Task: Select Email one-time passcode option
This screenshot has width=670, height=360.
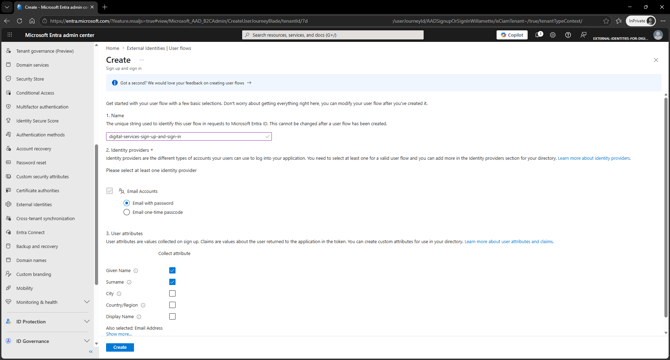Action: (x=126, y=212)
